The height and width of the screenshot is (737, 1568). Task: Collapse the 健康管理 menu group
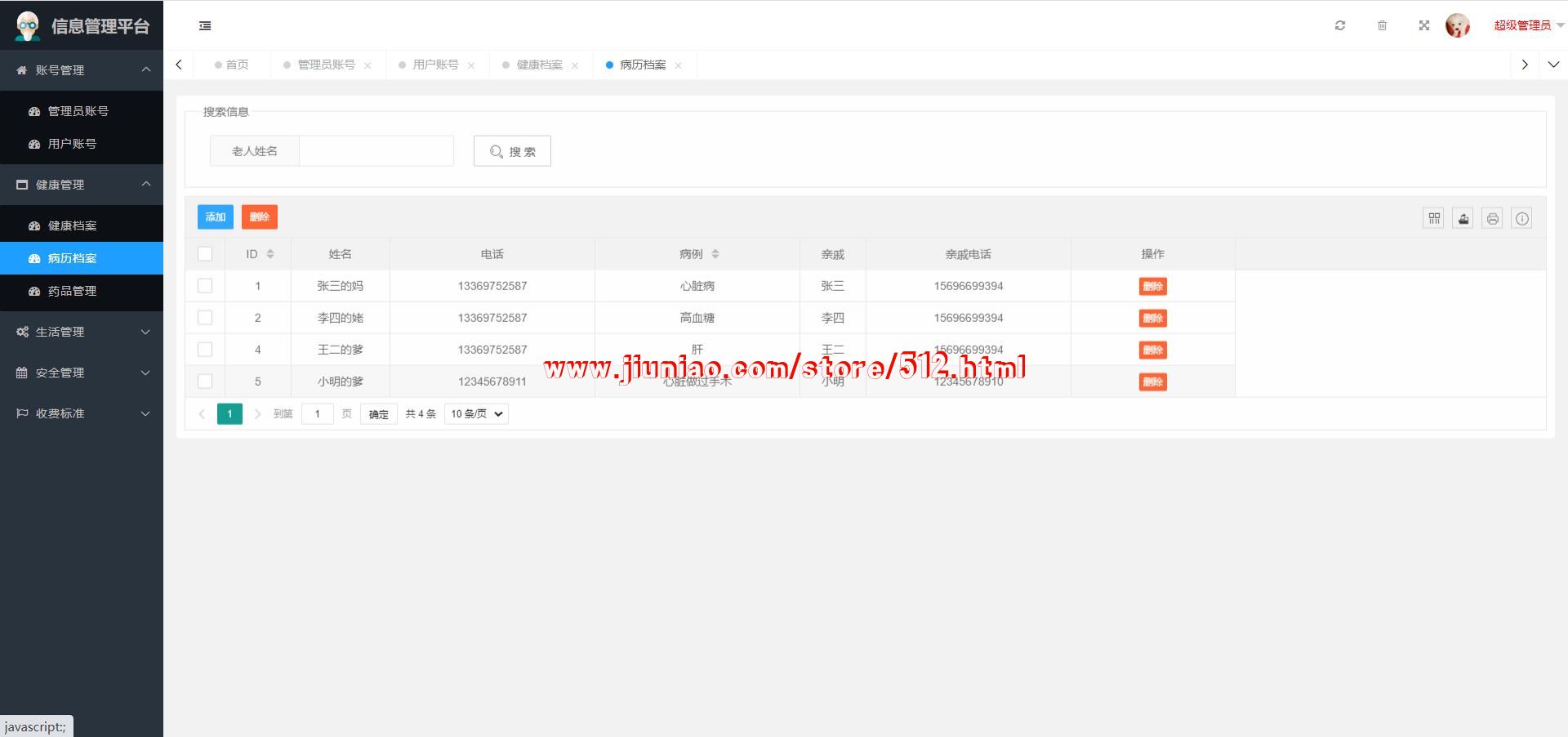(82, 185)
